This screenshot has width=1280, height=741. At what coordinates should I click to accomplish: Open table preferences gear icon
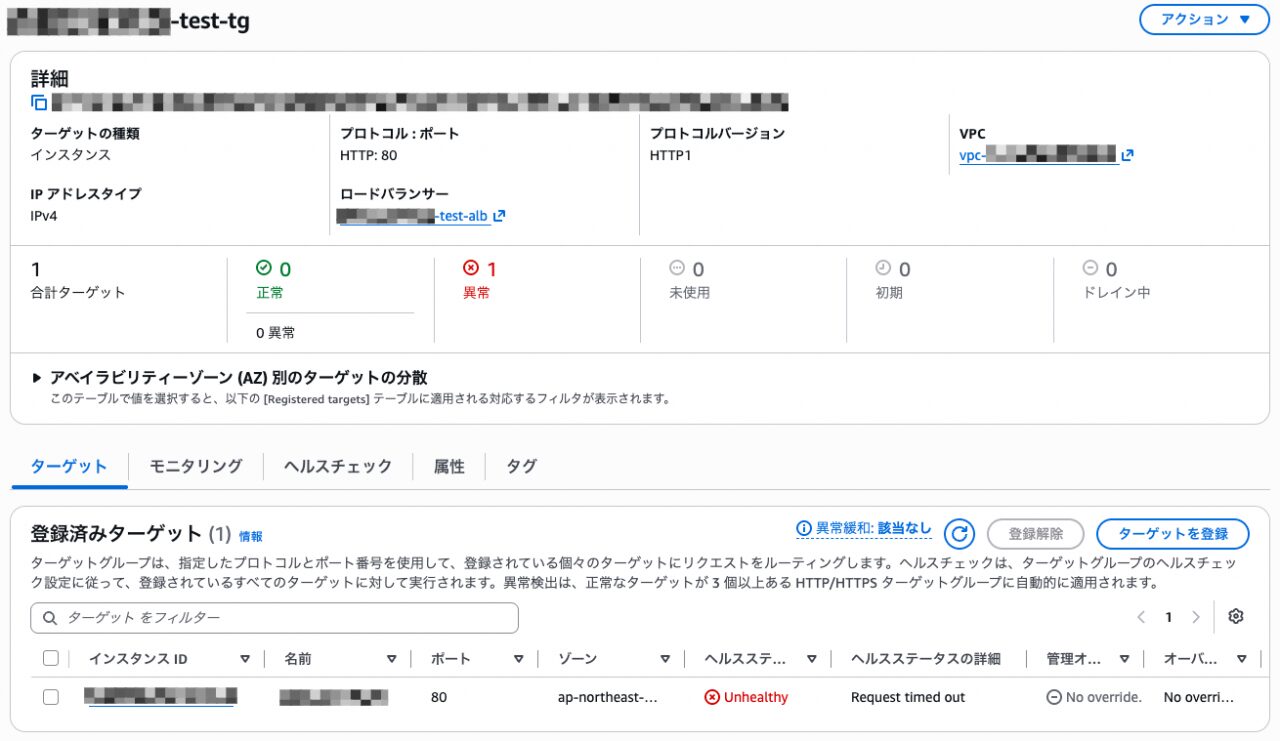pyautogui.click(x=1236, y=616)
